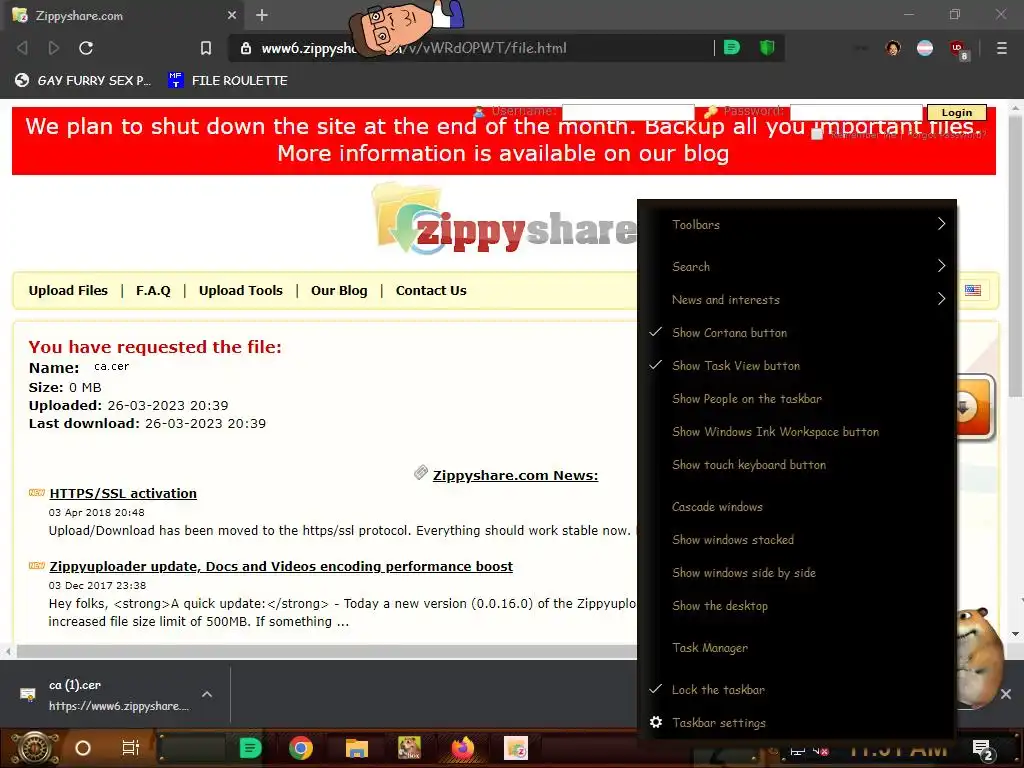Open the Zippyuploader update news article
The height and width of the screenshot is (768, 1024).
coord(281,566)
